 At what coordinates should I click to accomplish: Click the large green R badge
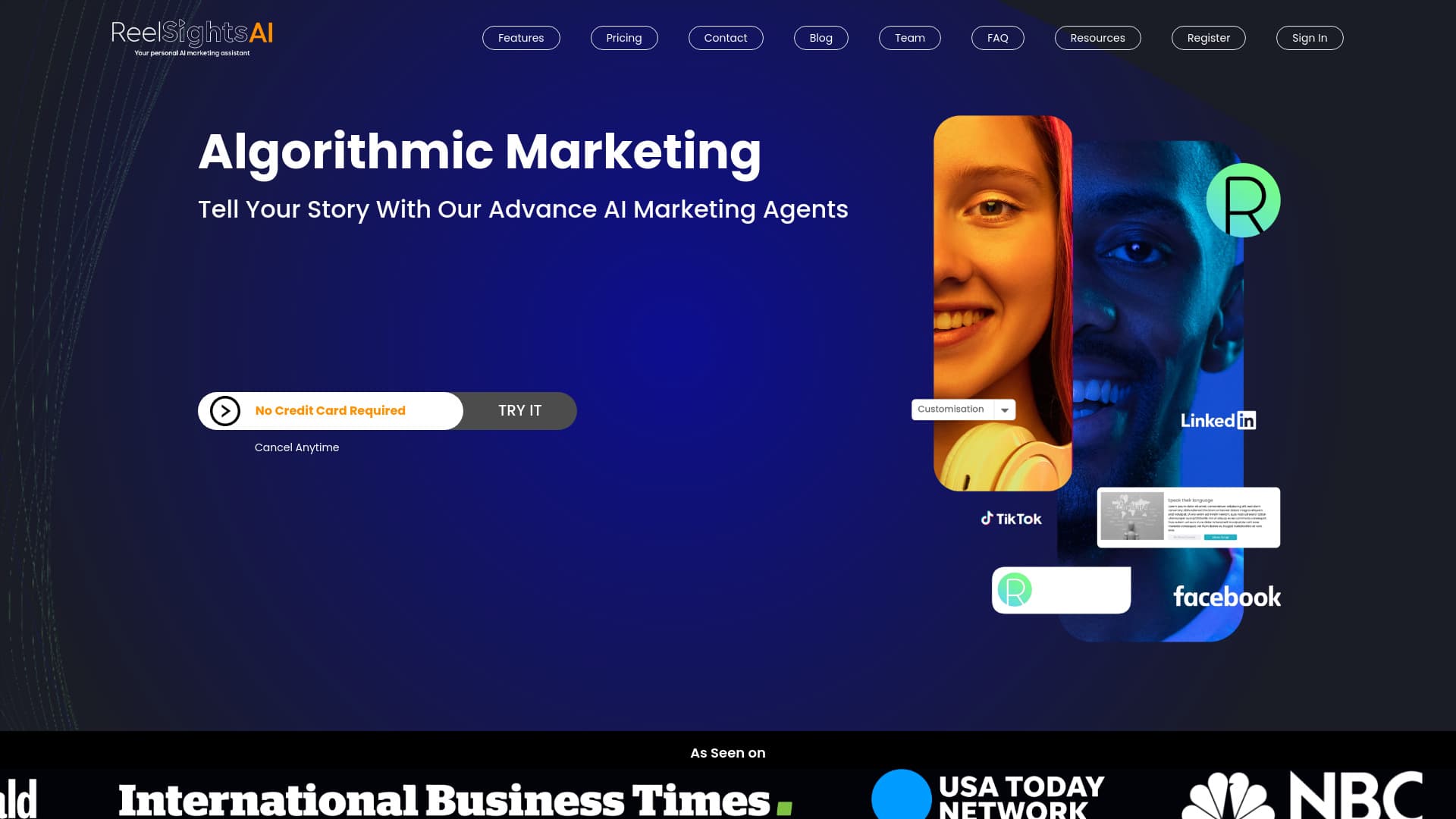[1243, 201]
